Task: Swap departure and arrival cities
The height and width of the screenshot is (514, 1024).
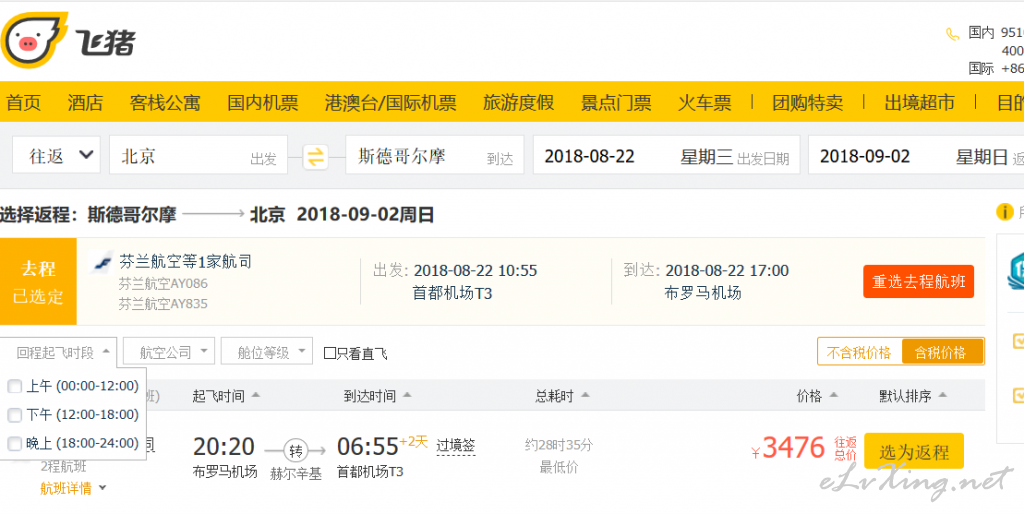Action: click(316, 156)
